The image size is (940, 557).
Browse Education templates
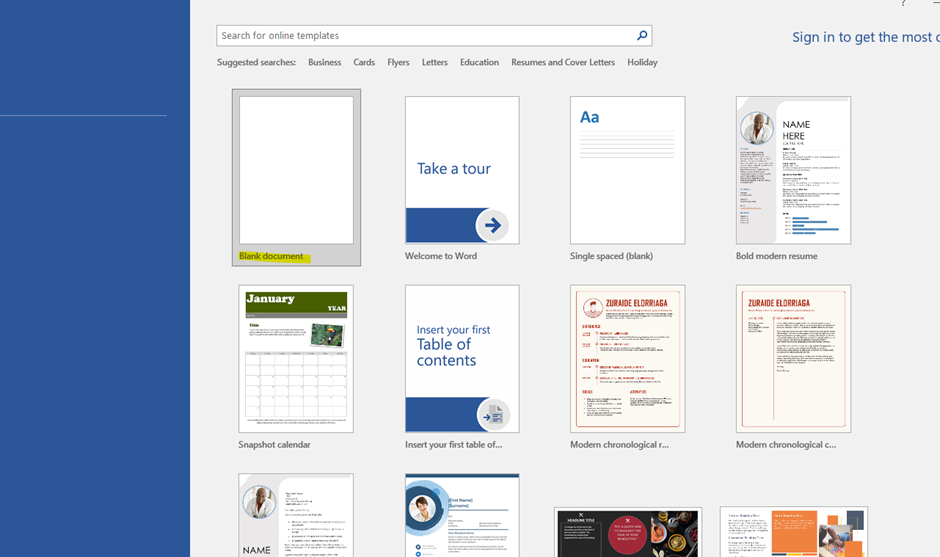tap(479, 62)
